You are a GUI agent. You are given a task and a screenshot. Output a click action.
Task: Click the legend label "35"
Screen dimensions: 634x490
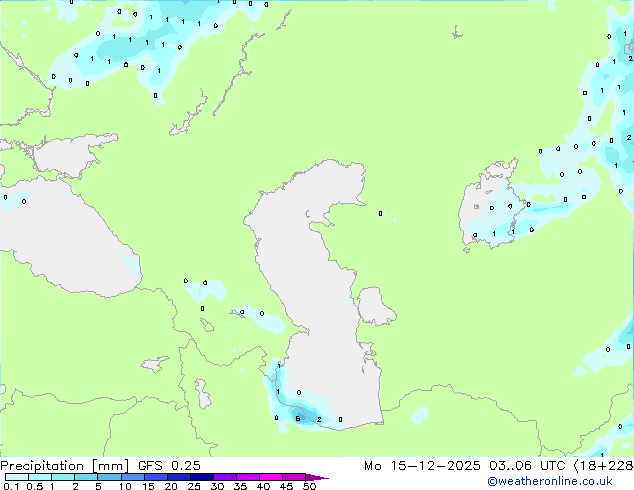[240, 486]
